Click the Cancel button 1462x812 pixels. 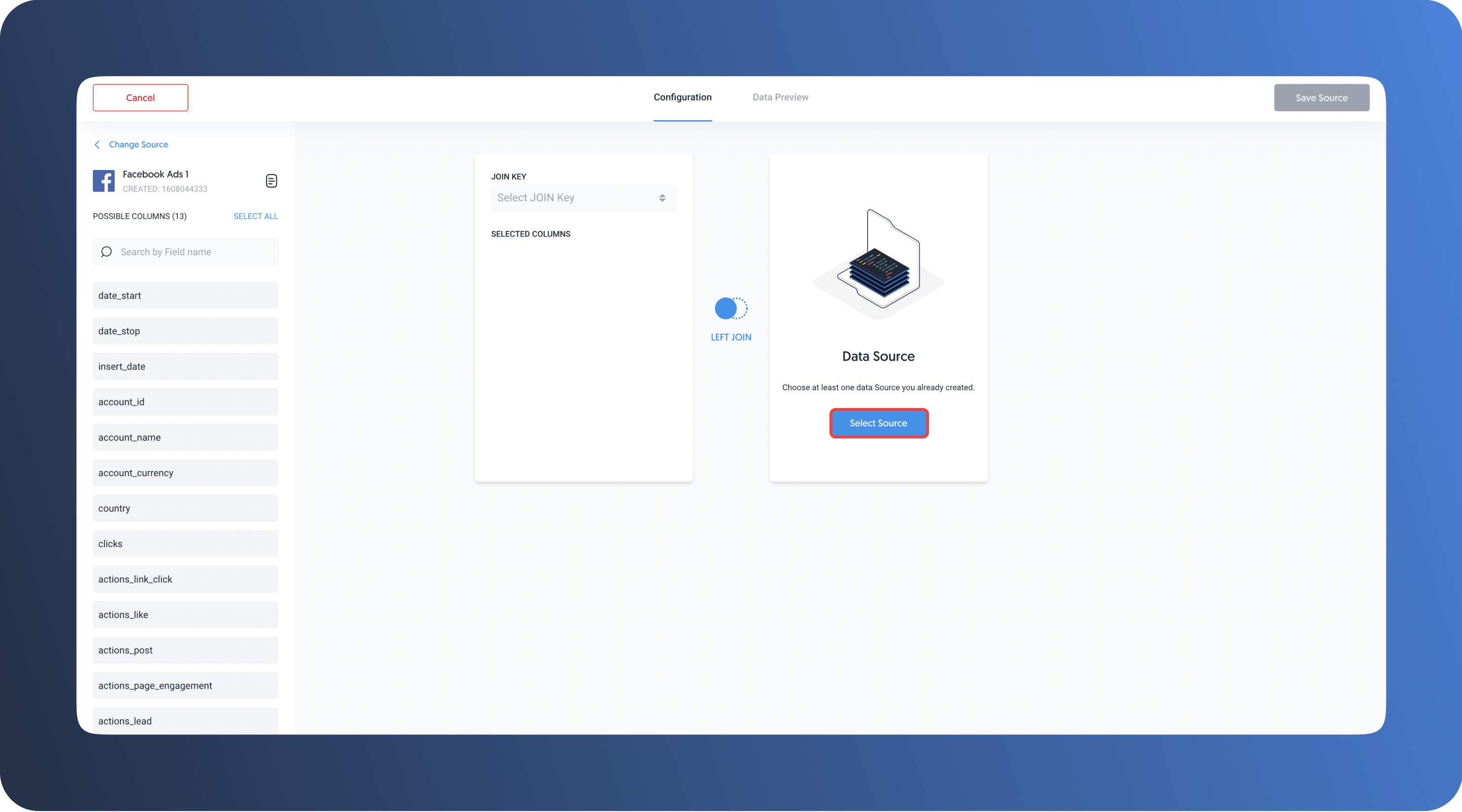(x=140, y=97)
